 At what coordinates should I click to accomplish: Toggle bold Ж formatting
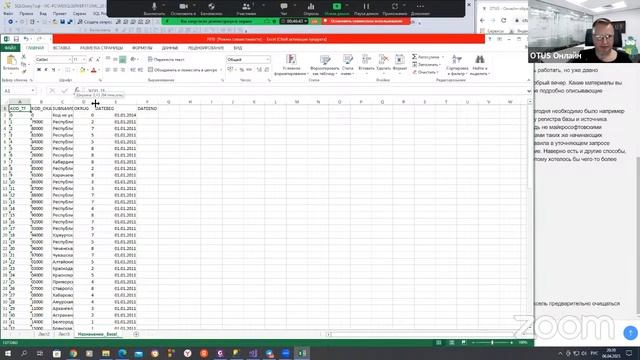(39, 70)
